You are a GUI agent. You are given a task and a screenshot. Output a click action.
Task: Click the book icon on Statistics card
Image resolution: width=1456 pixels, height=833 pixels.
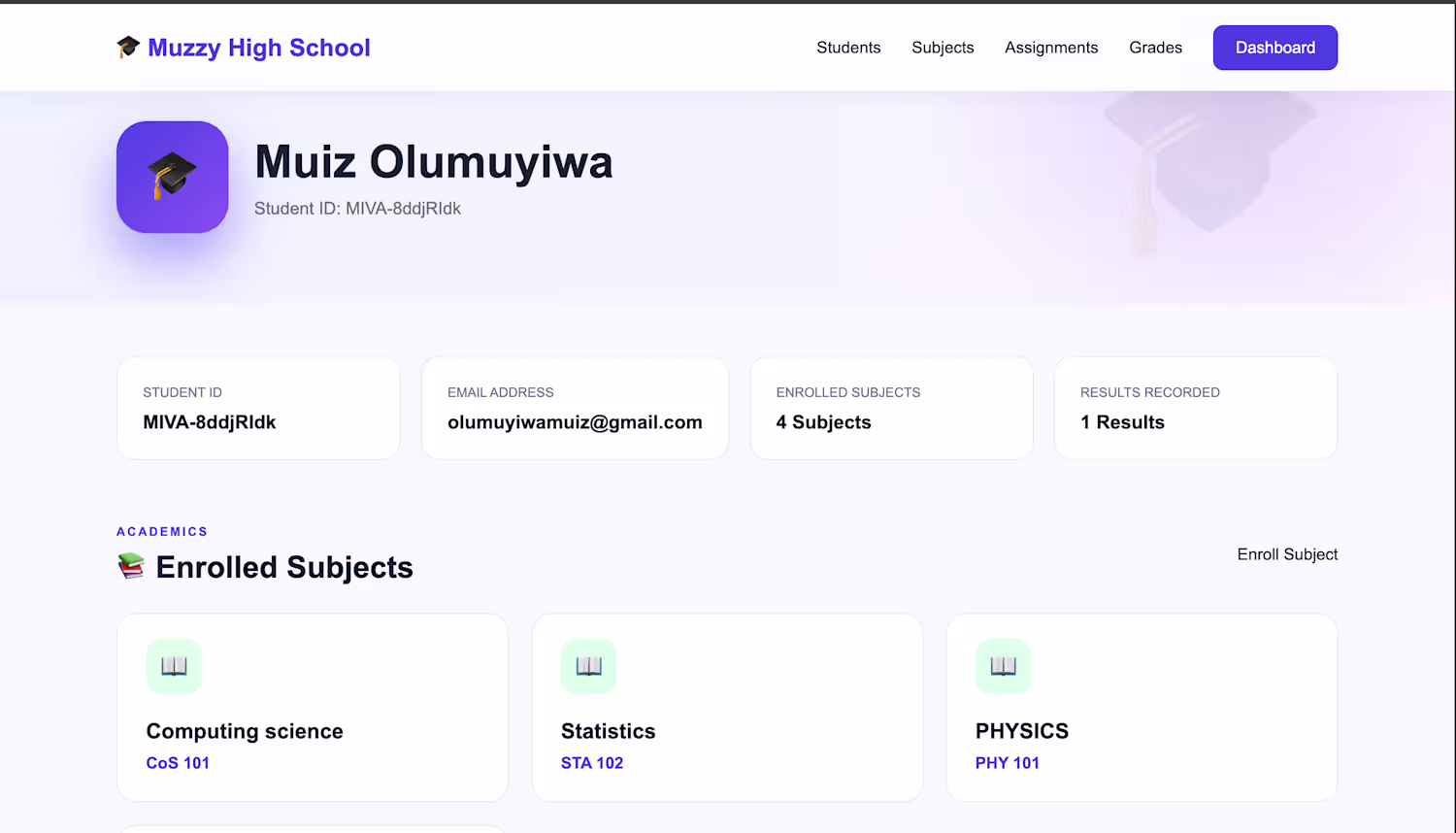tap(589, 666)
